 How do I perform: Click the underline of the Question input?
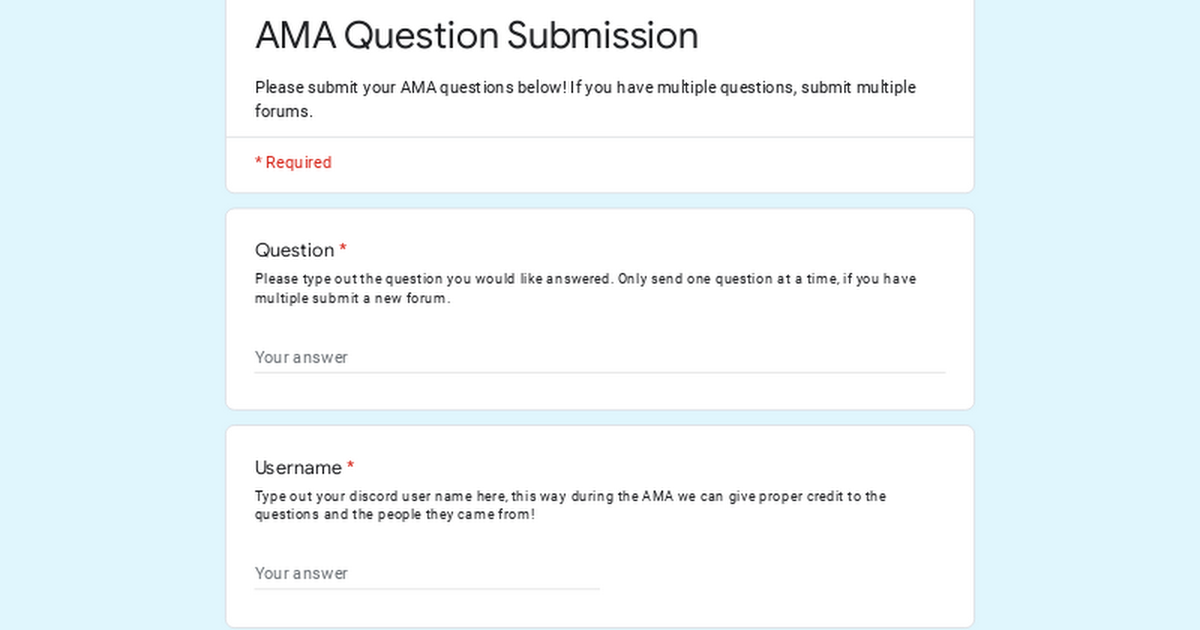click(599, 373)
